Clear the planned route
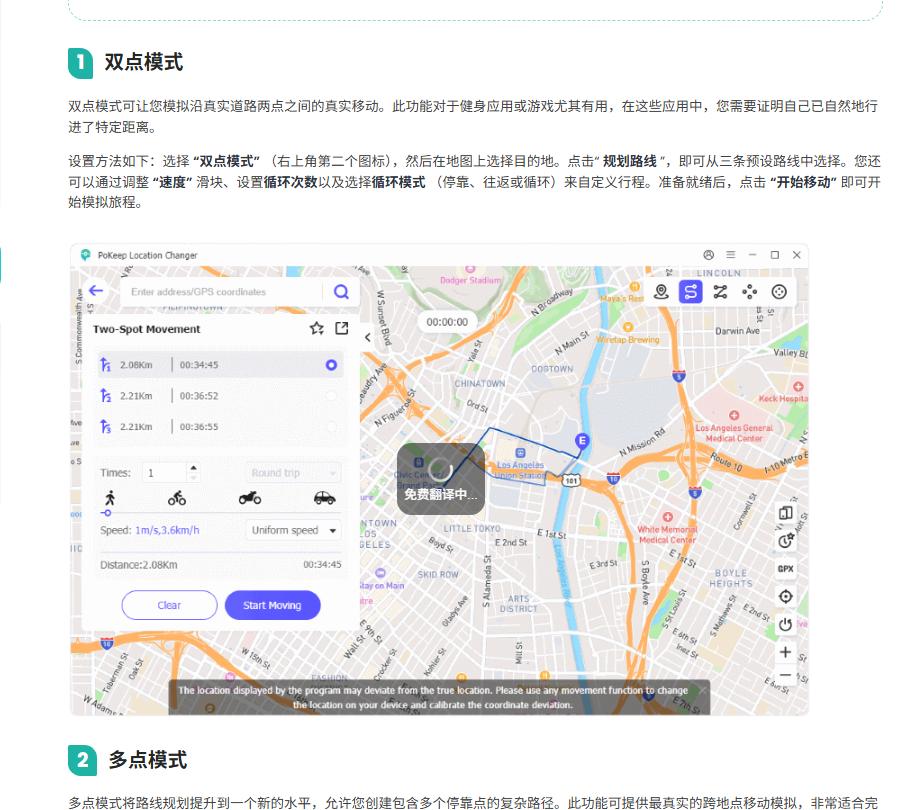 click(169, 605)
